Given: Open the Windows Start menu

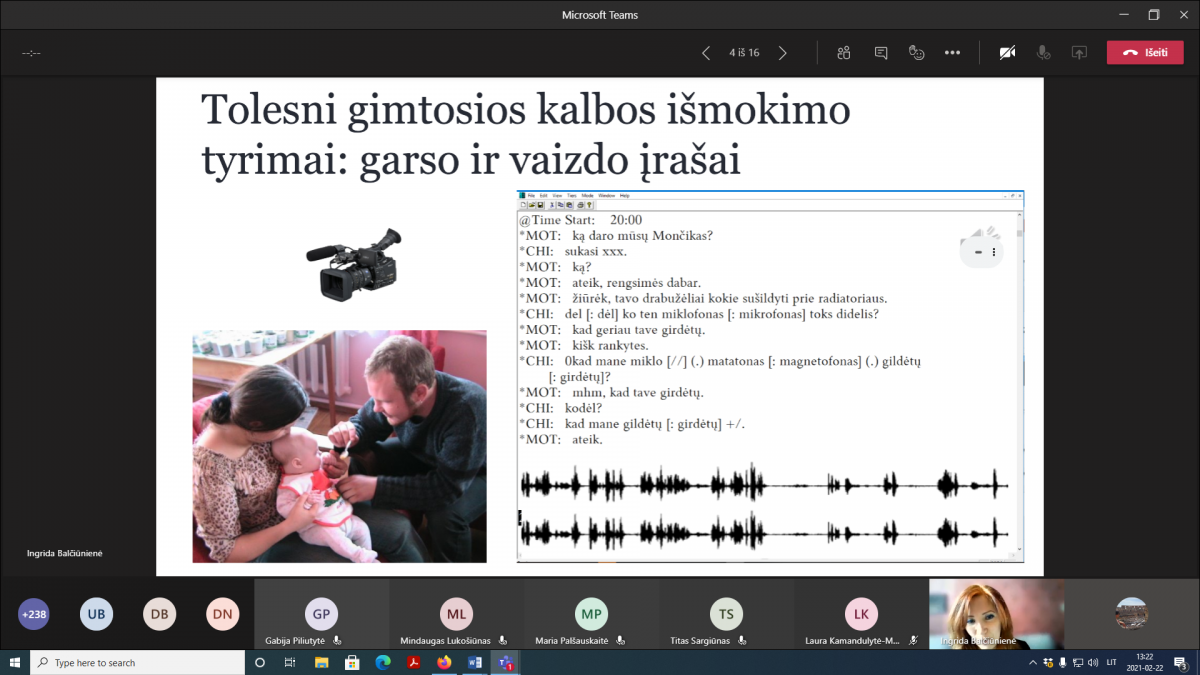Looking at the screenshot, I should point(15,662).
